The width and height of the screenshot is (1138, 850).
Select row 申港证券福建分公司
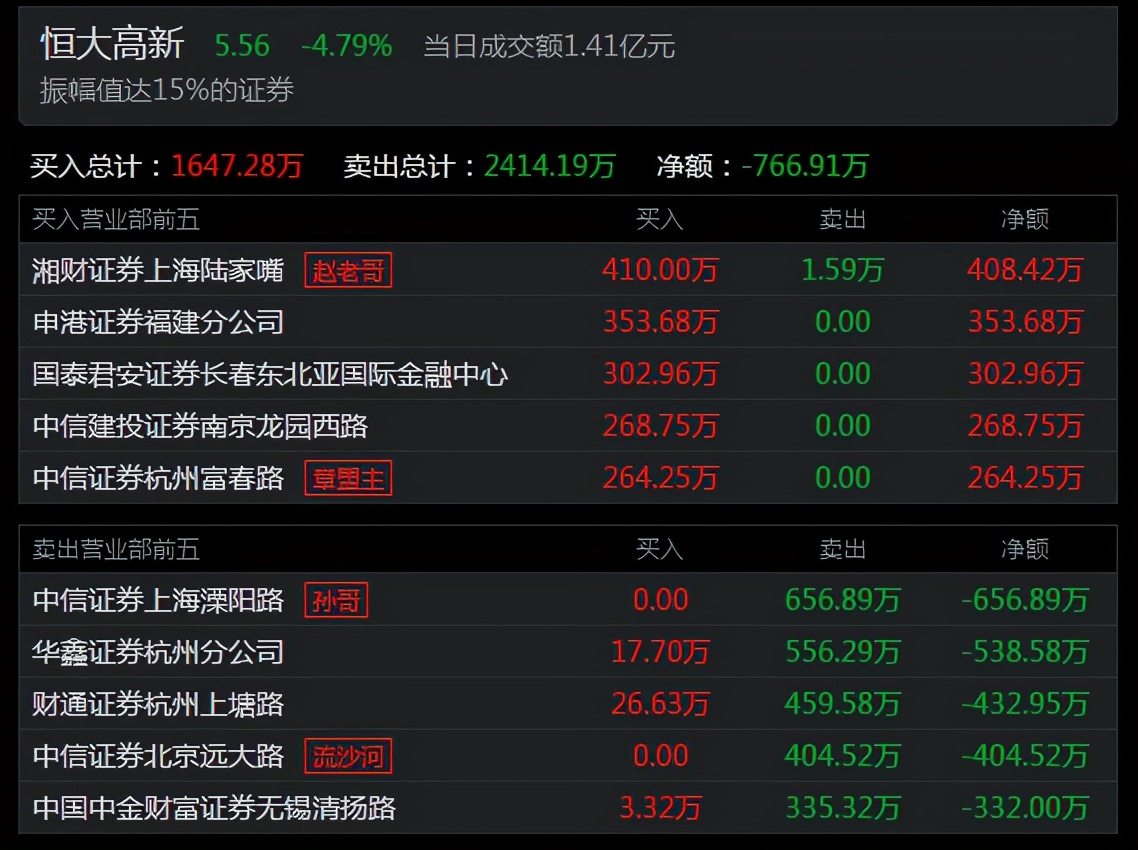coord(568,322)
